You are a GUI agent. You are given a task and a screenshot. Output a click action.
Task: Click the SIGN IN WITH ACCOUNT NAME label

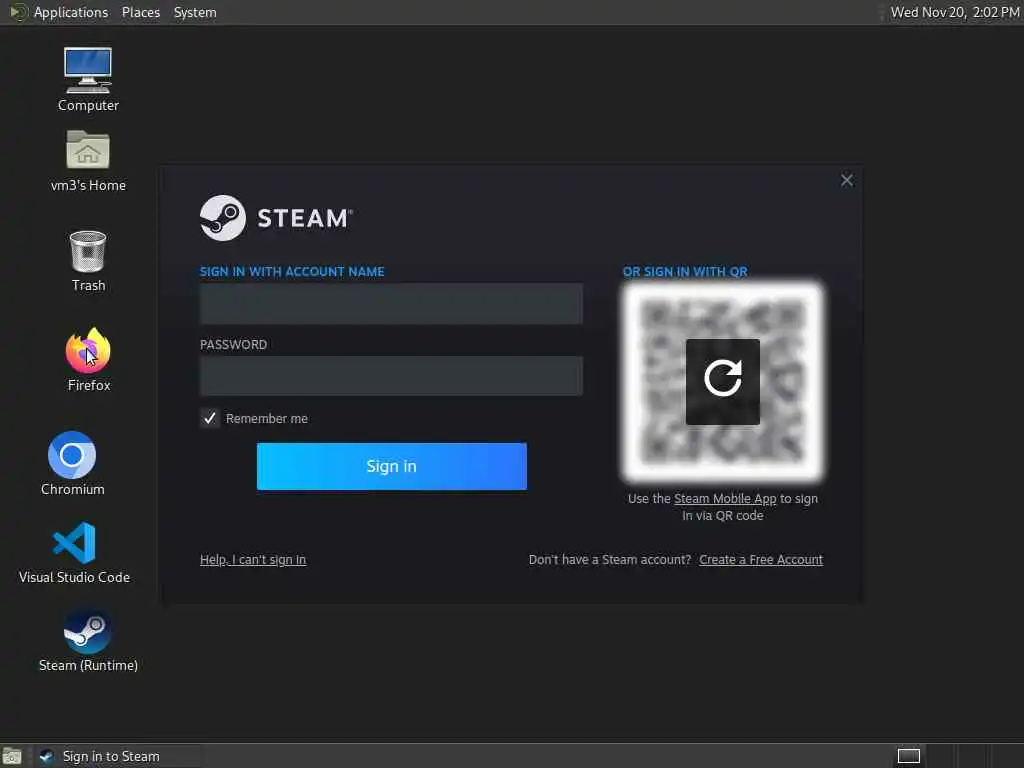(292, 272)
